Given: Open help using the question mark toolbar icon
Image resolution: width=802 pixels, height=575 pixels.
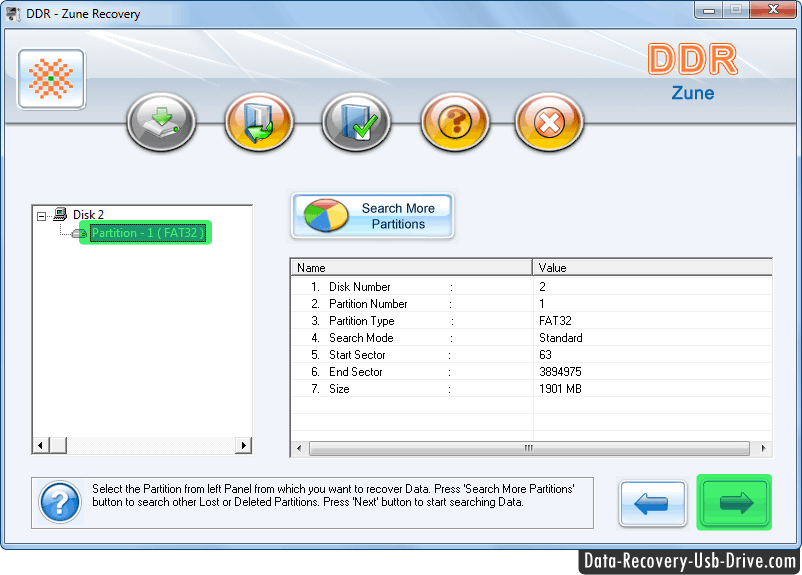Looking at the screenshot, I should pyautogui.click(x=455, y=122).
